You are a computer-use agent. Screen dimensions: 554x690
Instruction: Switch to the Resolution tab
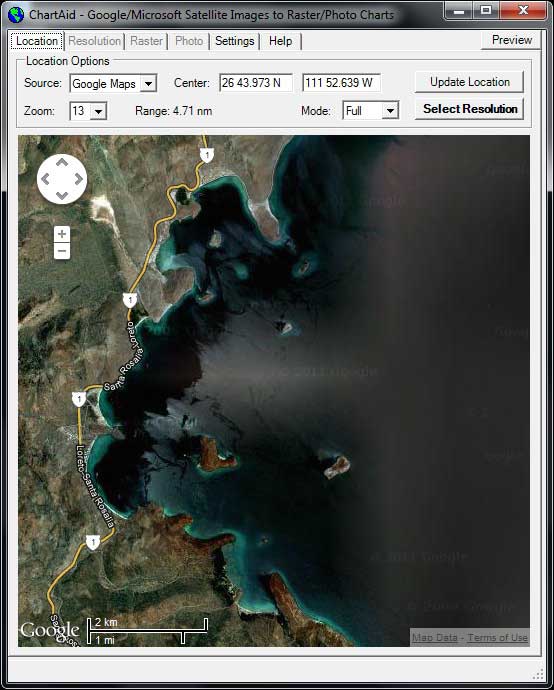94,41
